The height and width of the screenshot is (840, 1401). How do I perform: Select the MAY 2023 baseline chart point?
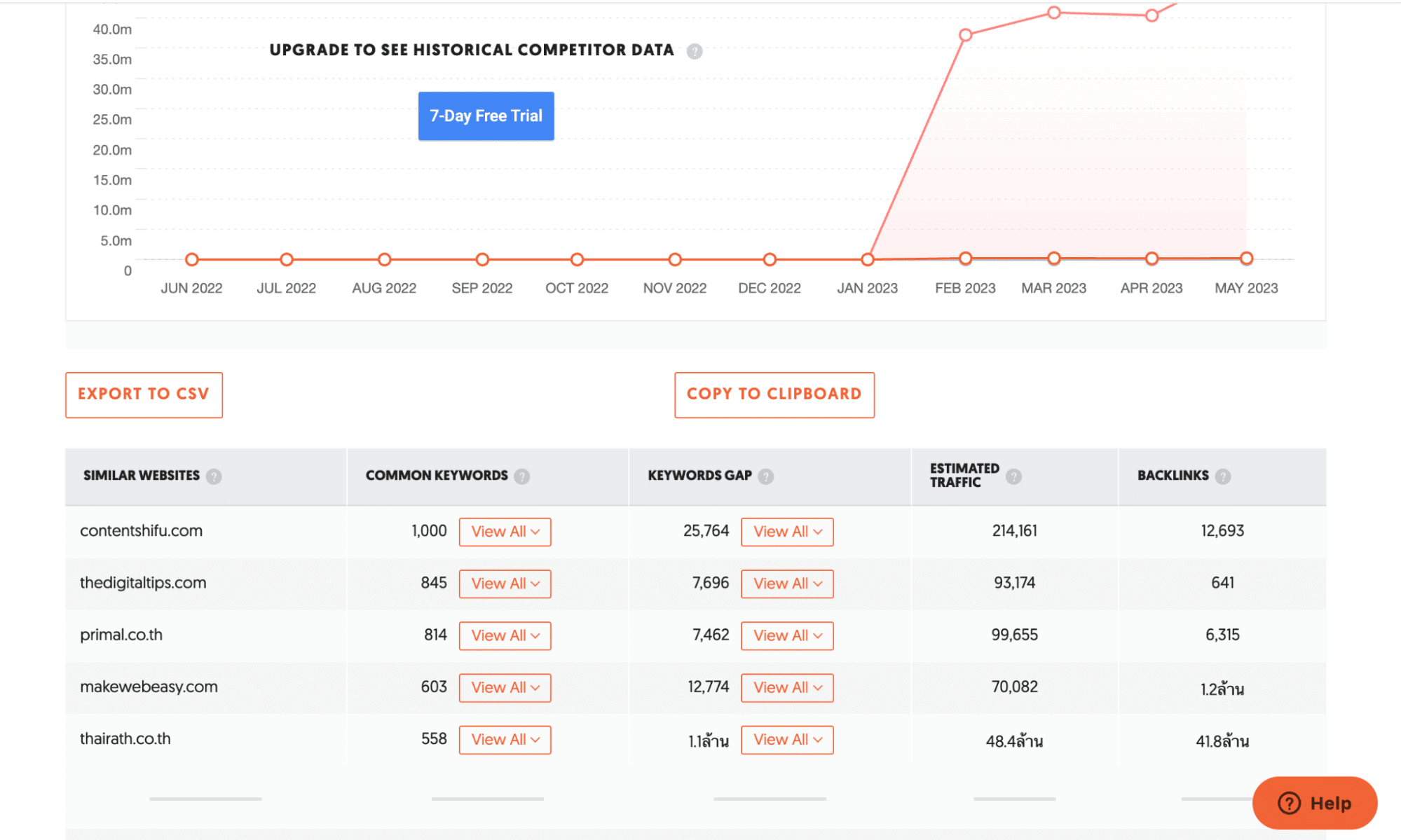click(1246, 259)
